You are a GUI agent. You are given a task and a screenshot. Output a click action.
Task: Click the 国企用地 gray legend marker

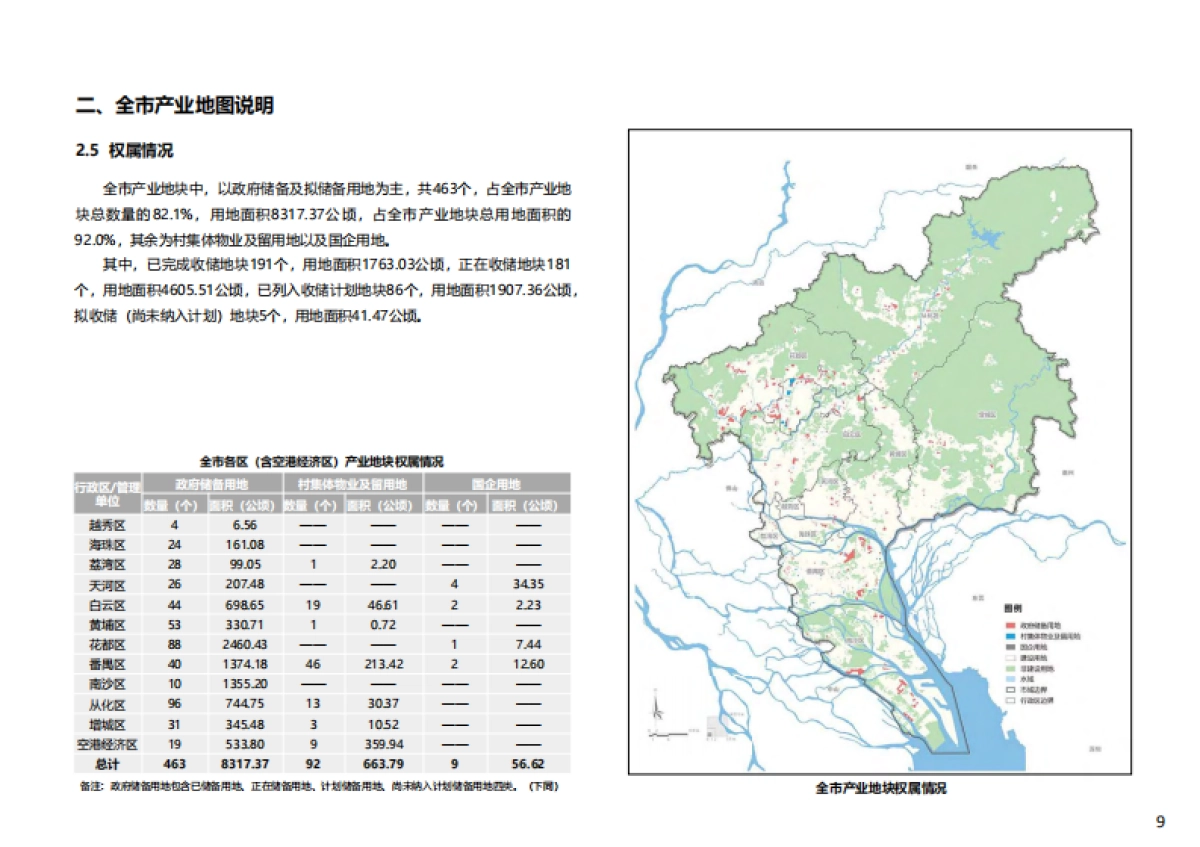point(1010,646)
